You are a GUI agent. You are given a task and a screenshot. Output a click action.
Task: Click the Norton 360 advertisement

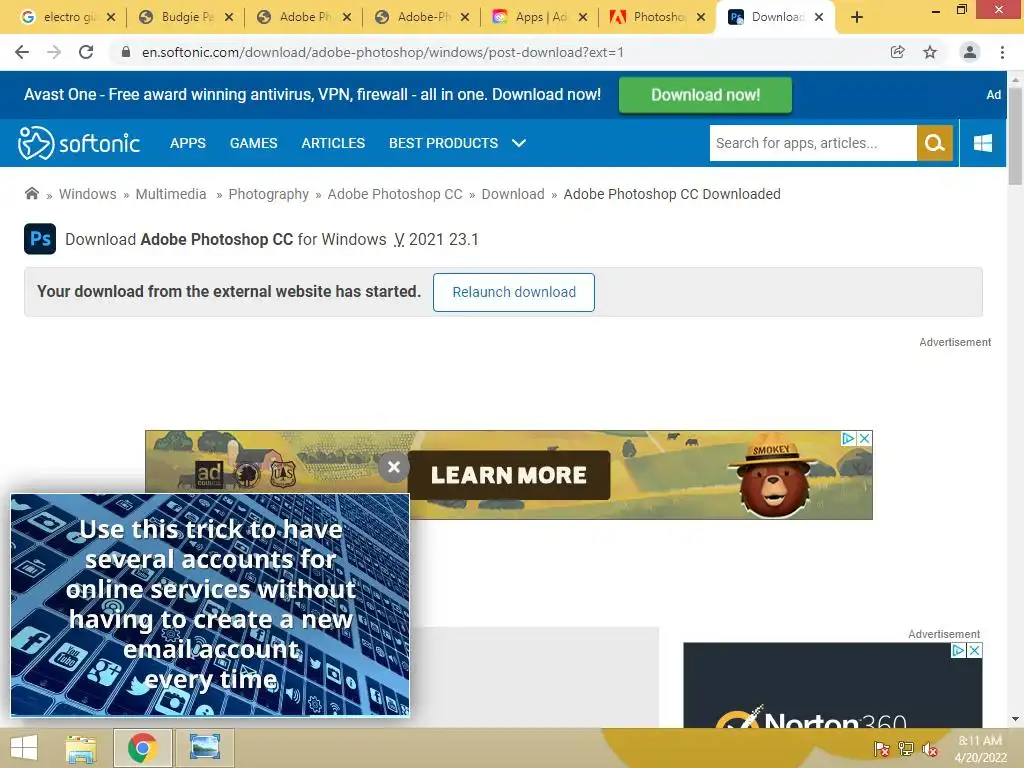833,685
